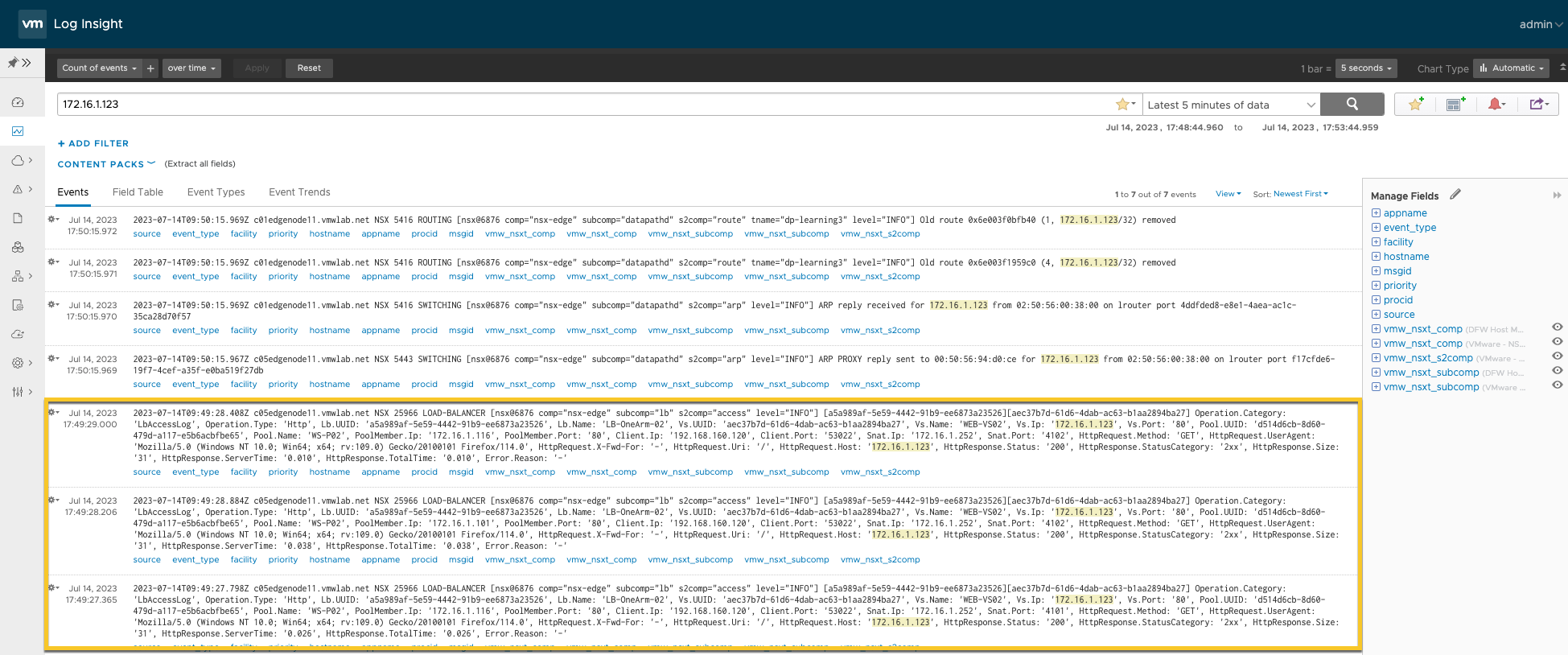Add query to dashboard icon

(x=1455, y=104)
